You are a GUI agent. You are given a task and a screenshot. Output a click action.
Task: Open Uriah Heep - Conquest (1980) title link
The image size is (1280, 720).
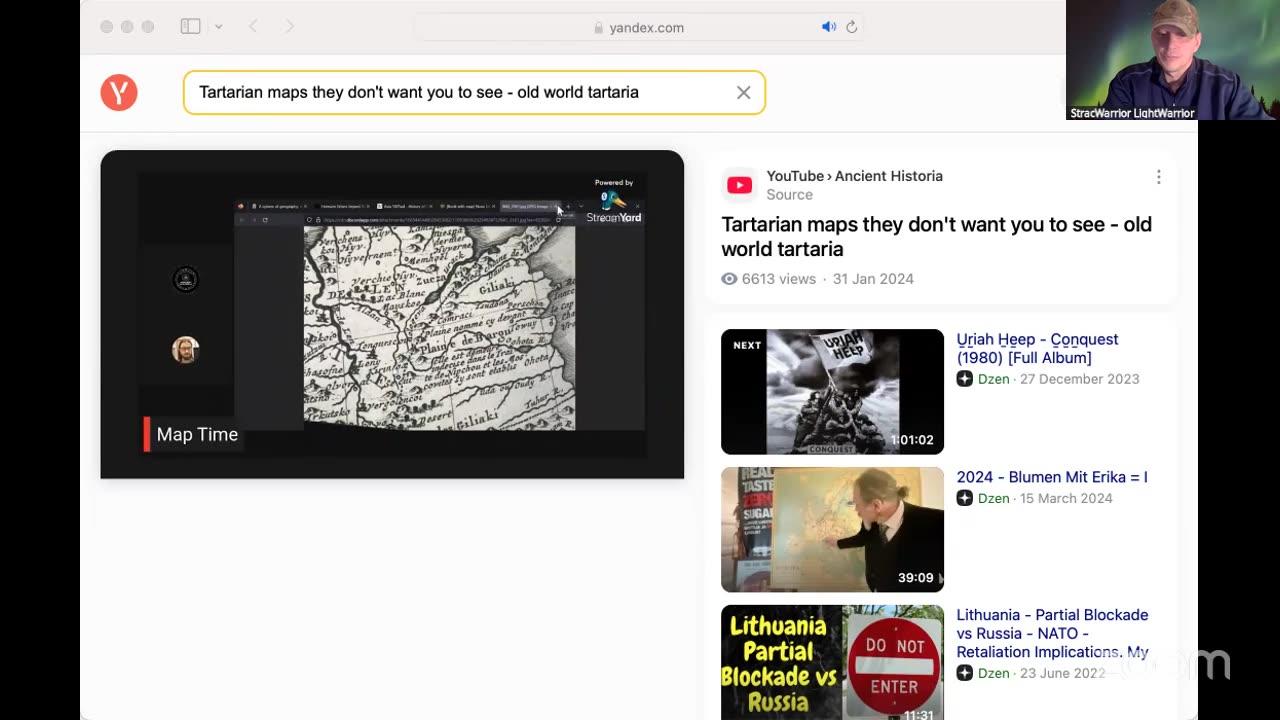tap(1037, 348)
